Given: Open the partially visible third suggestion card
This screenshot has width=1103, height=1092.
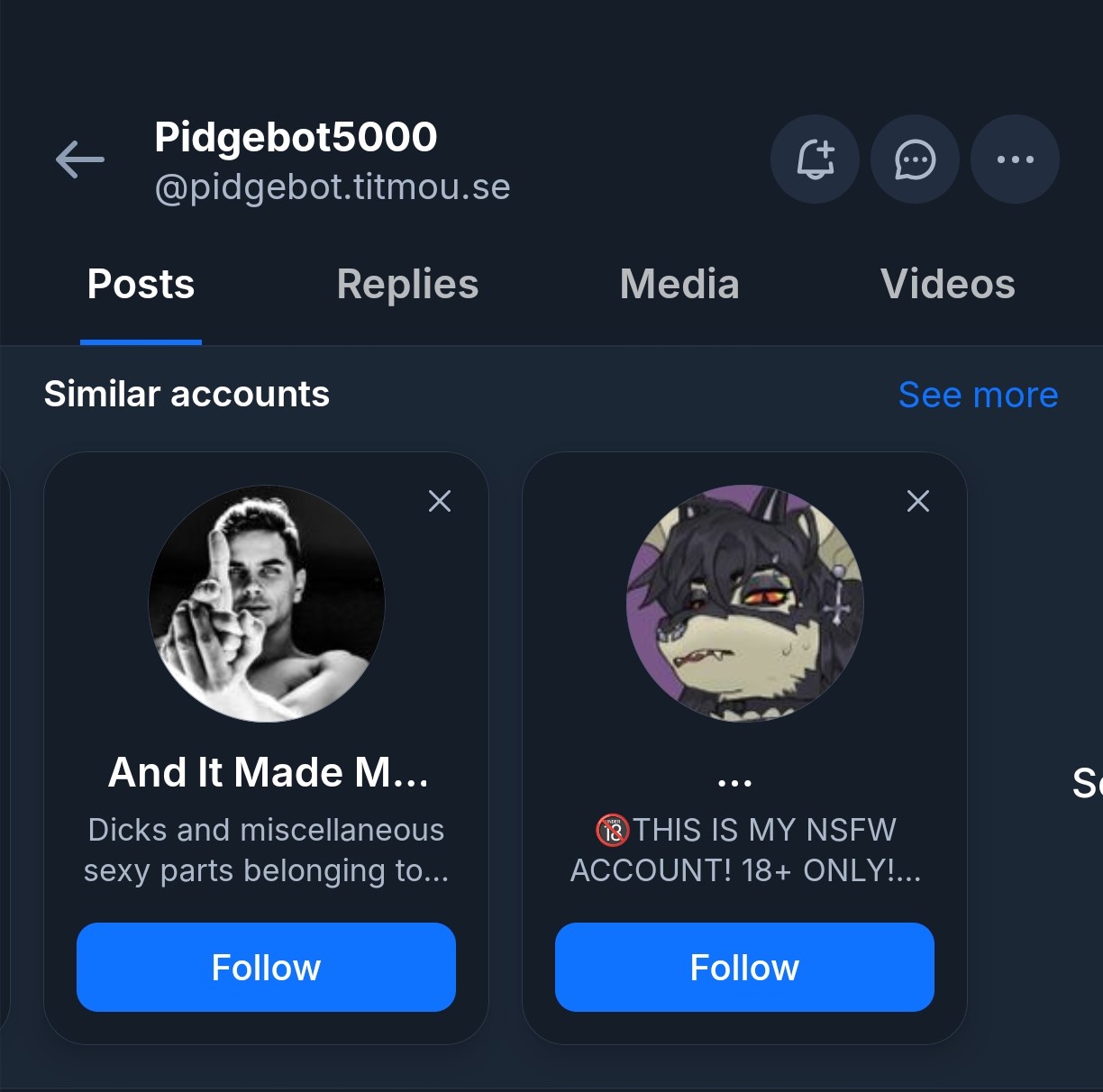Looking at the screenshot, I should (x=1085, y=783).
